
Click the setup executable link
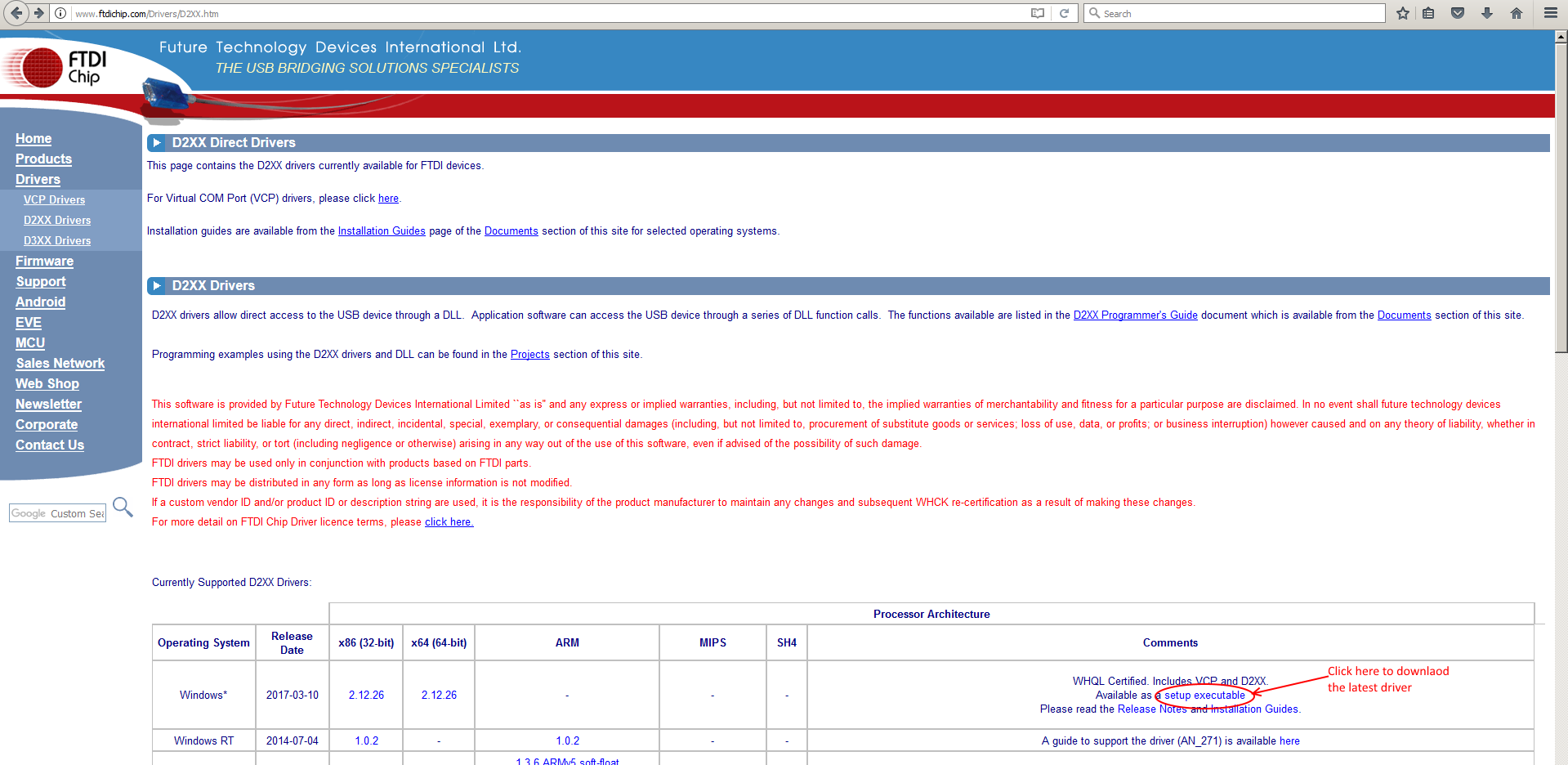pos(1204,696)
